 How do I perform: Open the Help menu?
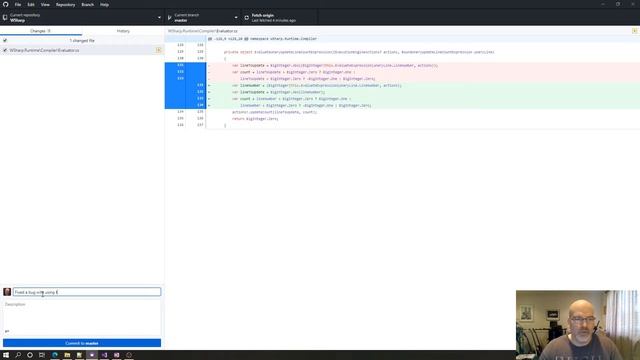coord(104,4)
